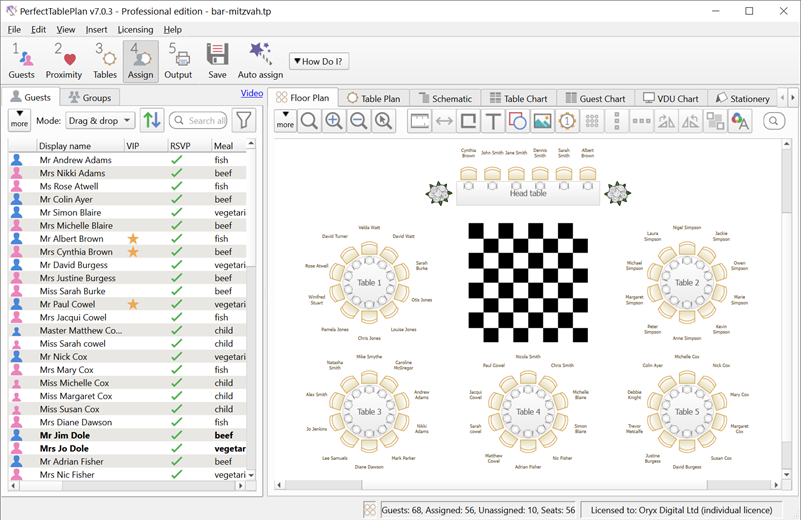Image resolution: width=801 pixels, height=520 pixels.
Task: Select the Table Chart tab
Action: [519, 99]
